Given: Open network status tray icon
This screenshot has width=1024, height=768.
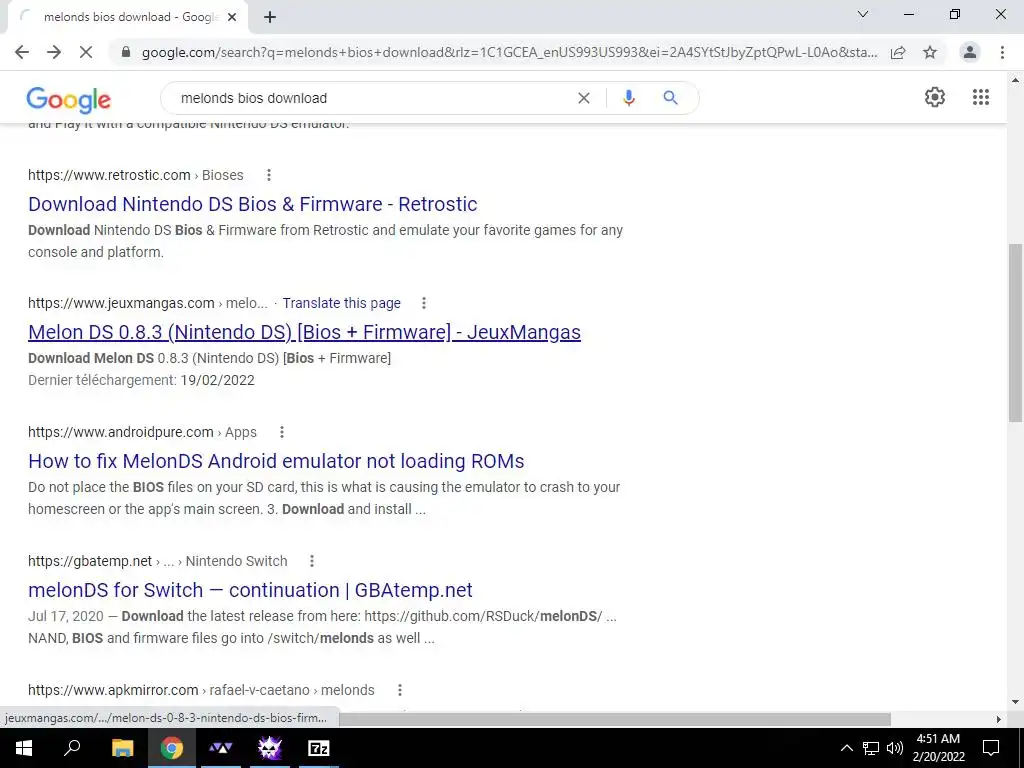Looking at the screenshot, I should coord(871,748).
